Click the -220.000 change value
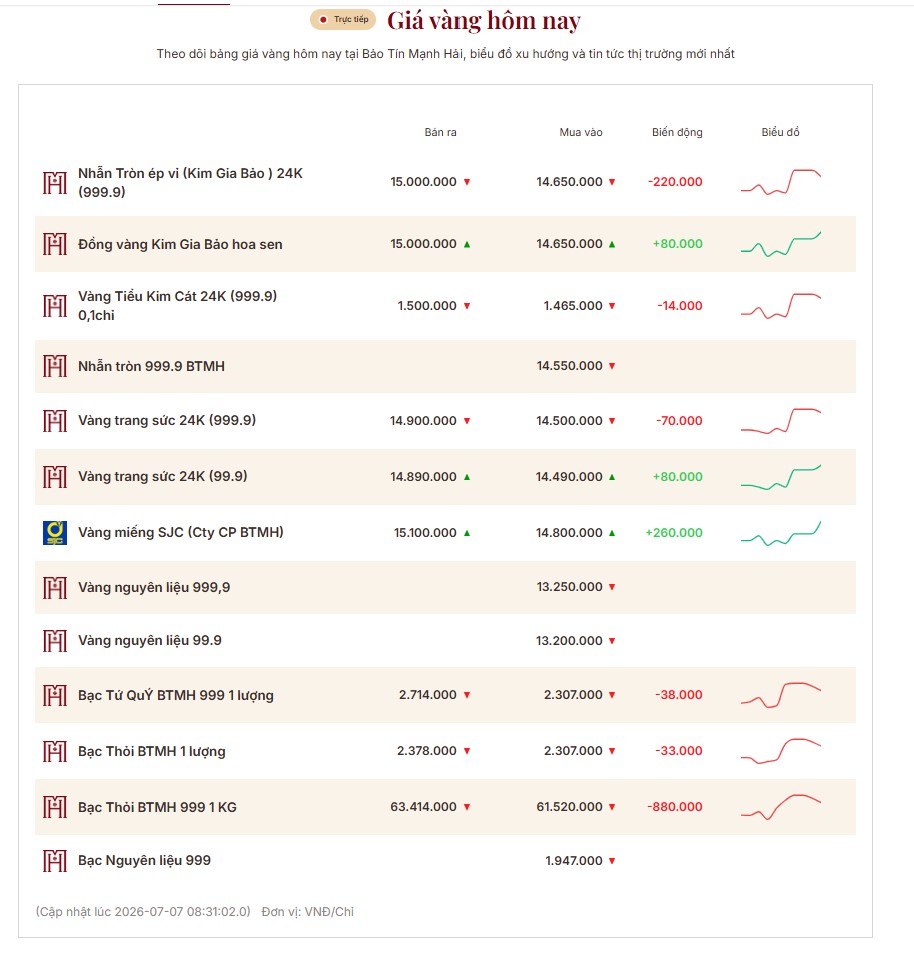This screenshot has height=968, width=914. (x=675, y=182)
